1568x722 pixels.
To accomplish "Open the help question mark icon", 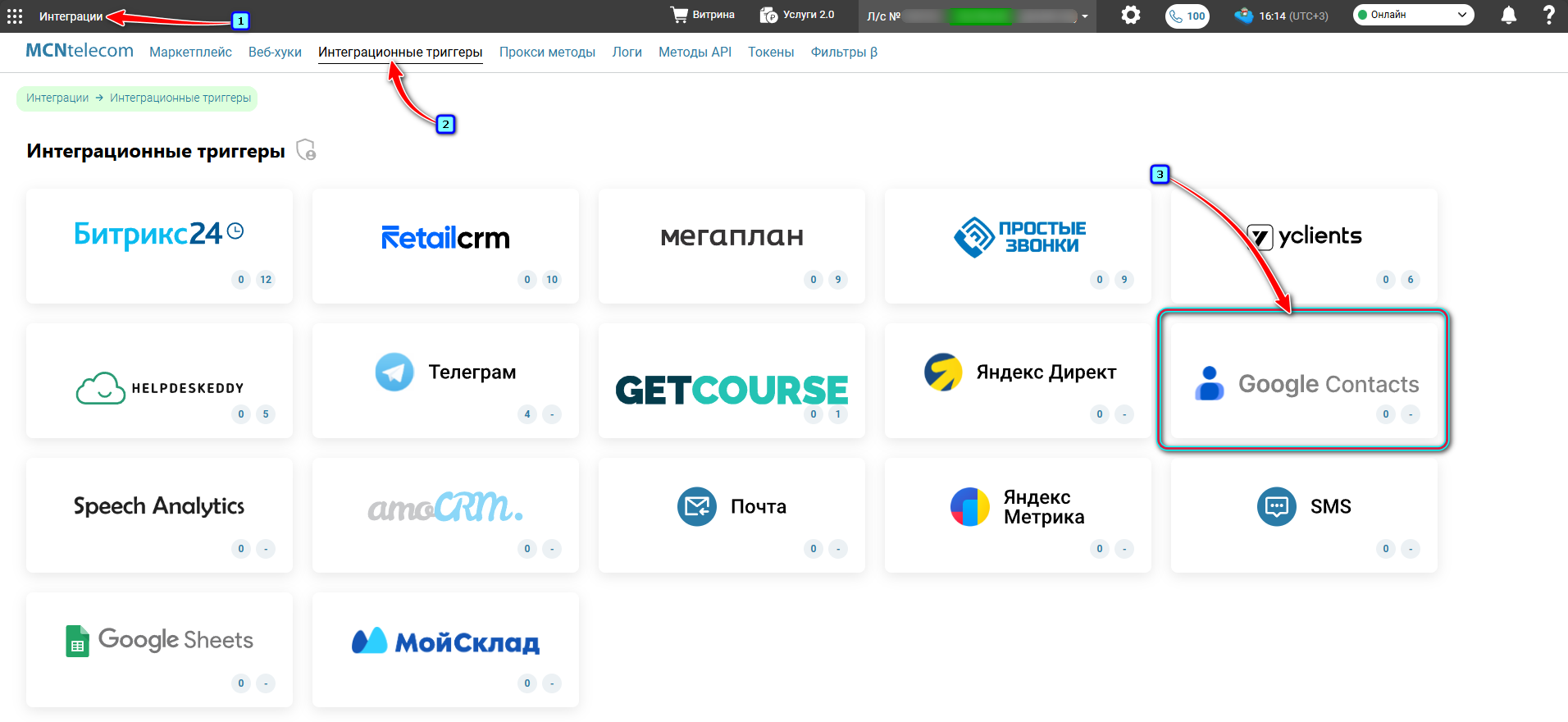I will pos(1548,15).
